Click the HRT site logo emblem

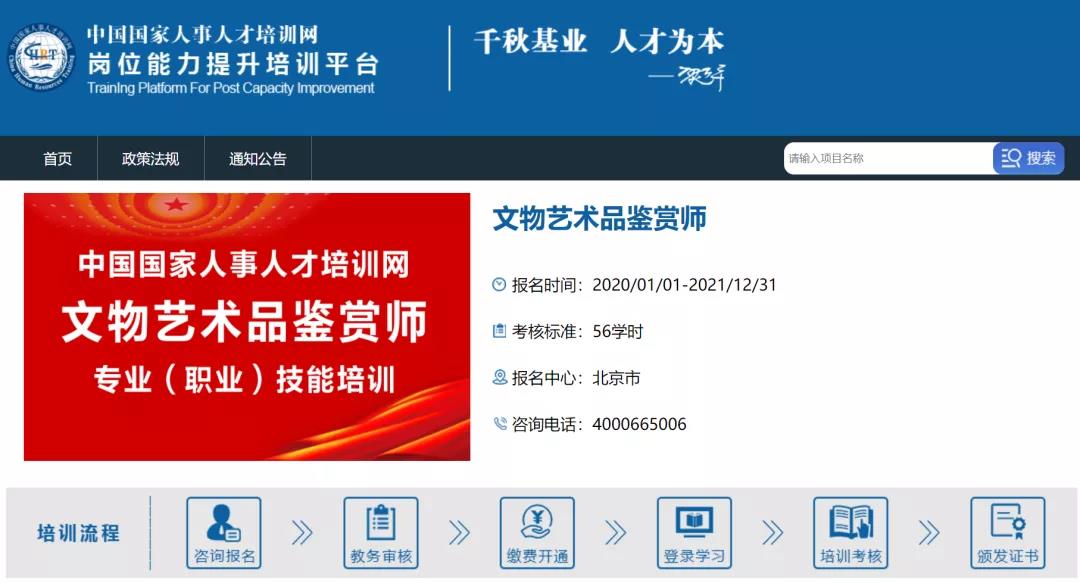41,59
